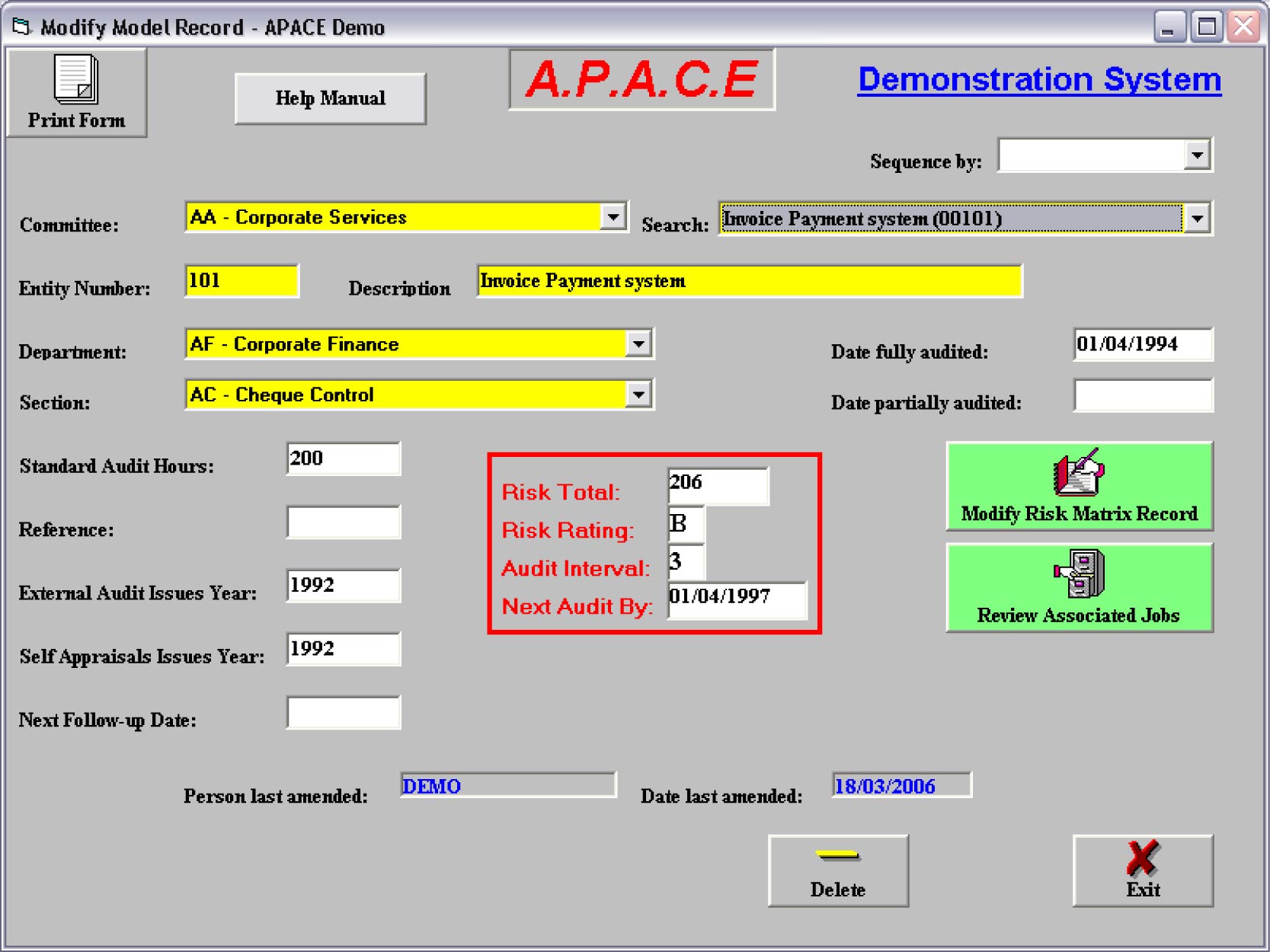Click the Date partially audited field
The width and height of the screenshot is (1270, 952).
(1142, 396)
